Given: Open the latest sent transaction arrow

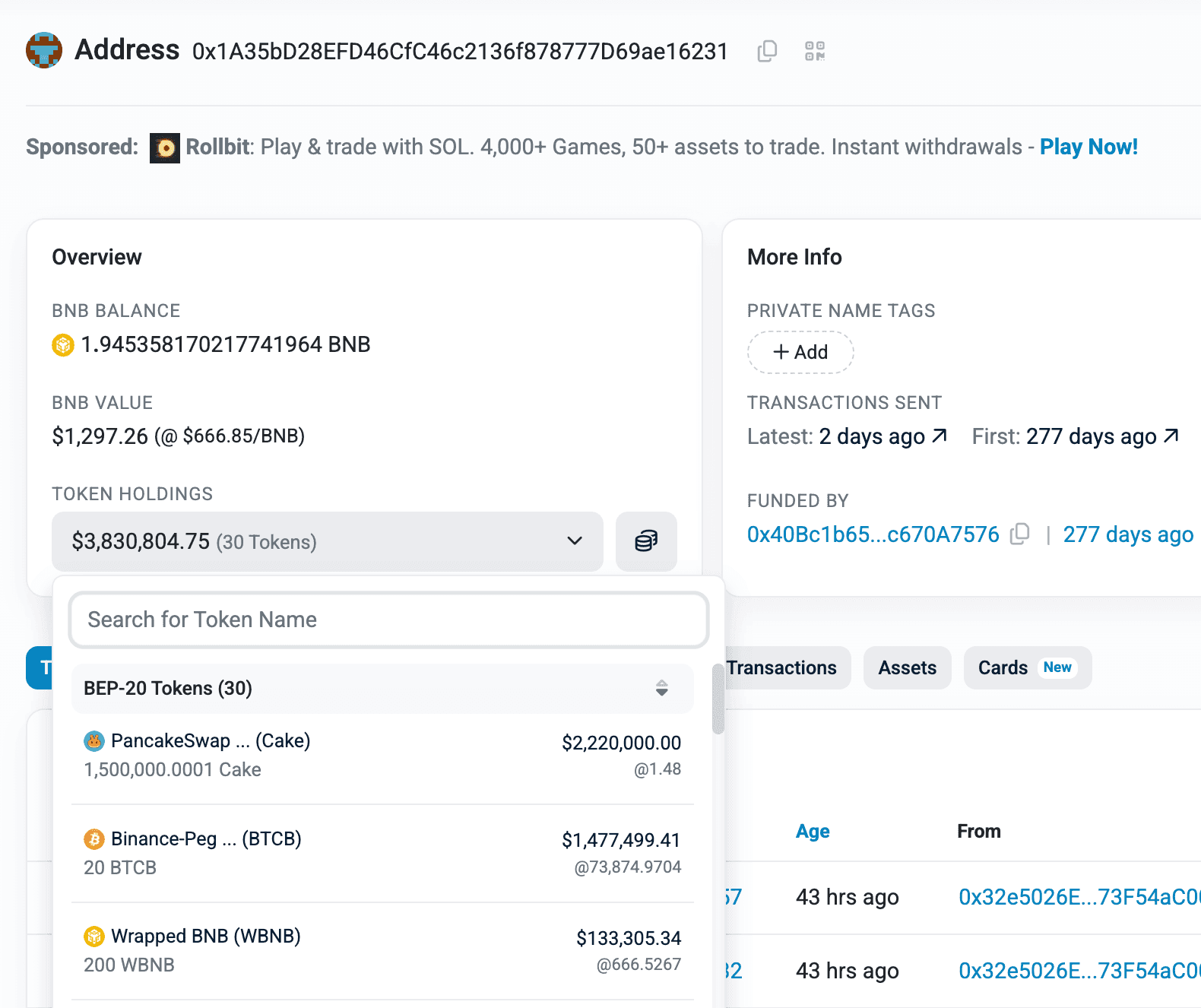Looking at the screenshot, I should (x=940, y=436).
